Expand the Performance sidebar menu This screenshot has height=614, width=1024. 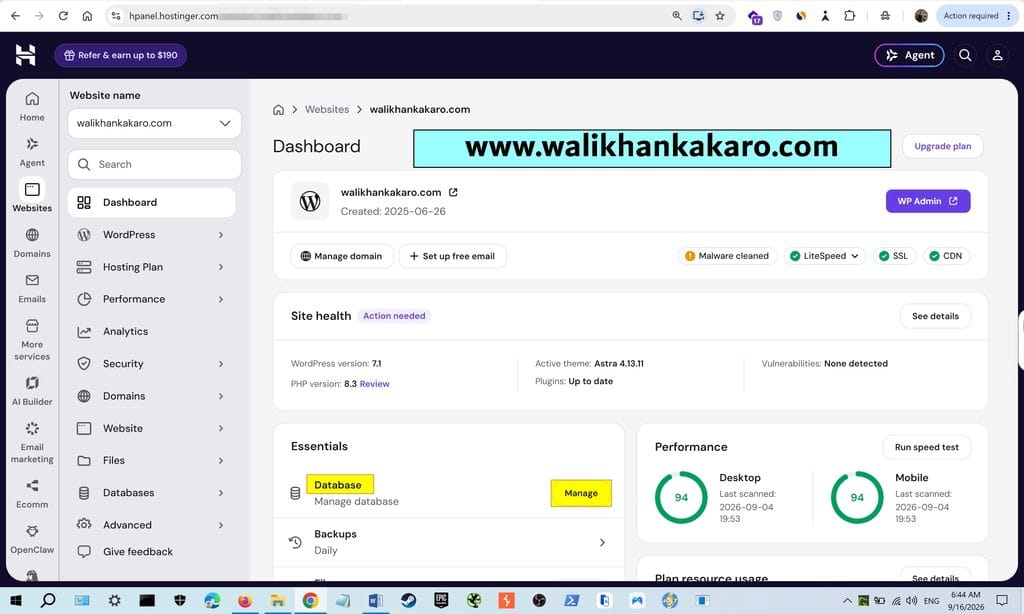coord(221,299)
